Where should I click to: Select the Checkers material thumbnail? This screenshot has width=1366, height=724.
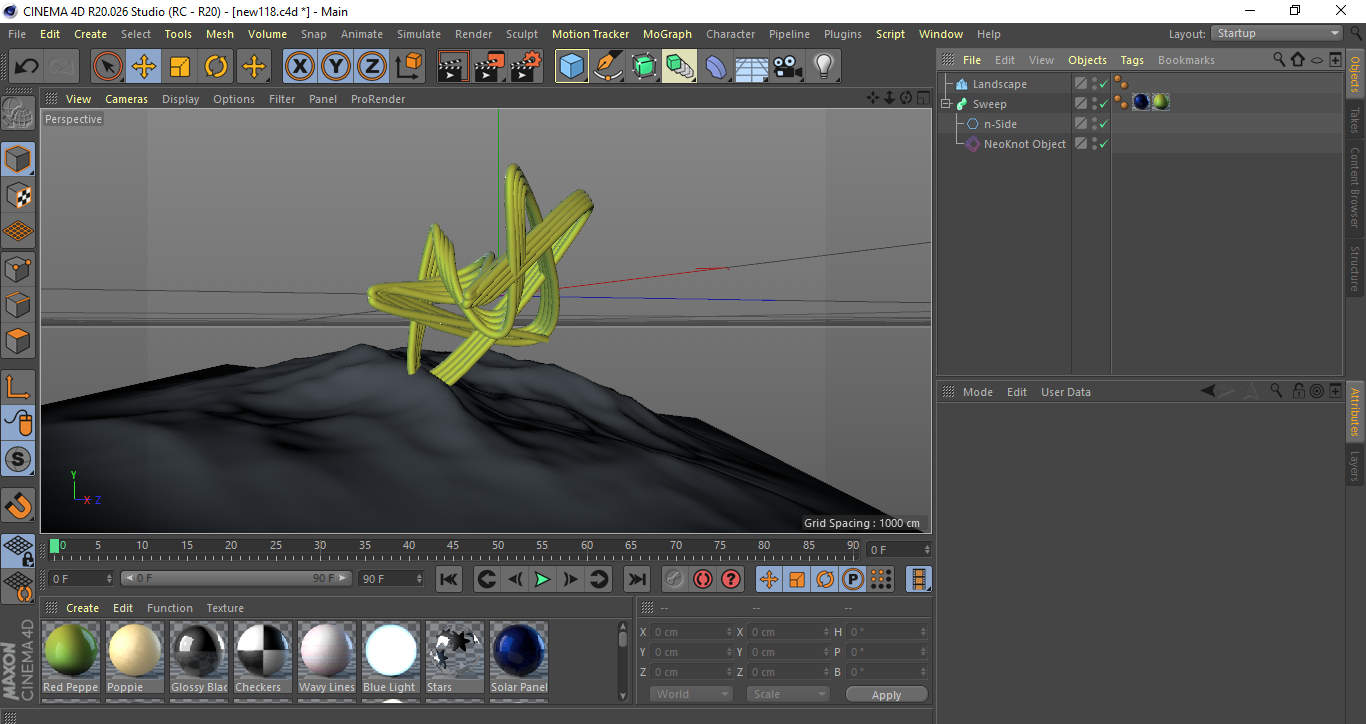click(263, 657)
